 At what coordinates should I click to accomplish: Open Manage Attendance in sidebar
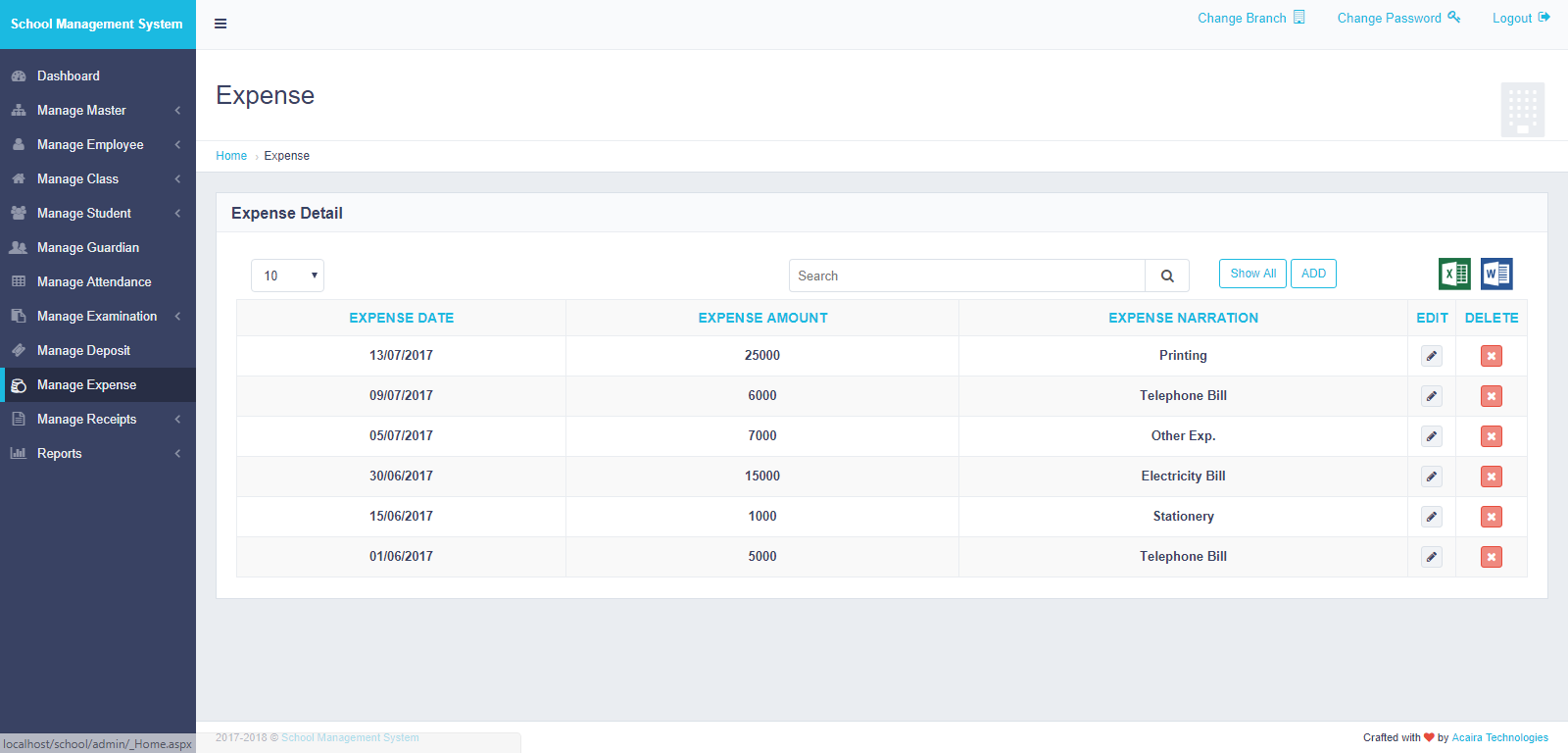94,282
